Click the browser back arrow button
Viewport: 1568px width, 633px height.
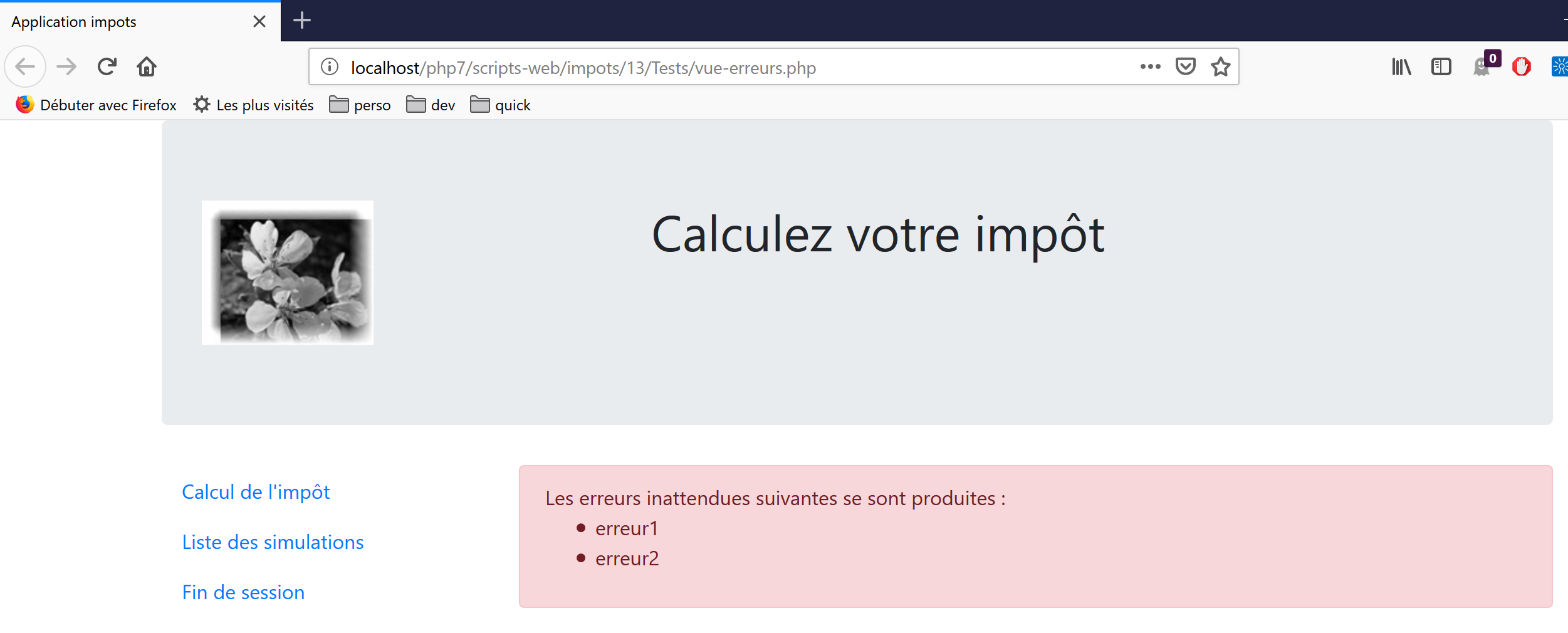tap(25, 66)
